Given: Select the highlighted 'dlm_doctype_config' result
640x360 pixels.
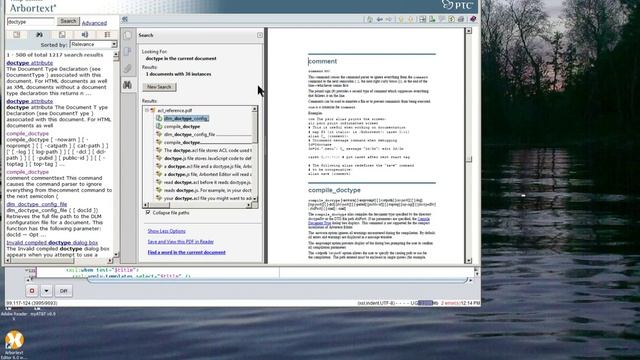Looking at the screenshot, I should pos(186,118).
